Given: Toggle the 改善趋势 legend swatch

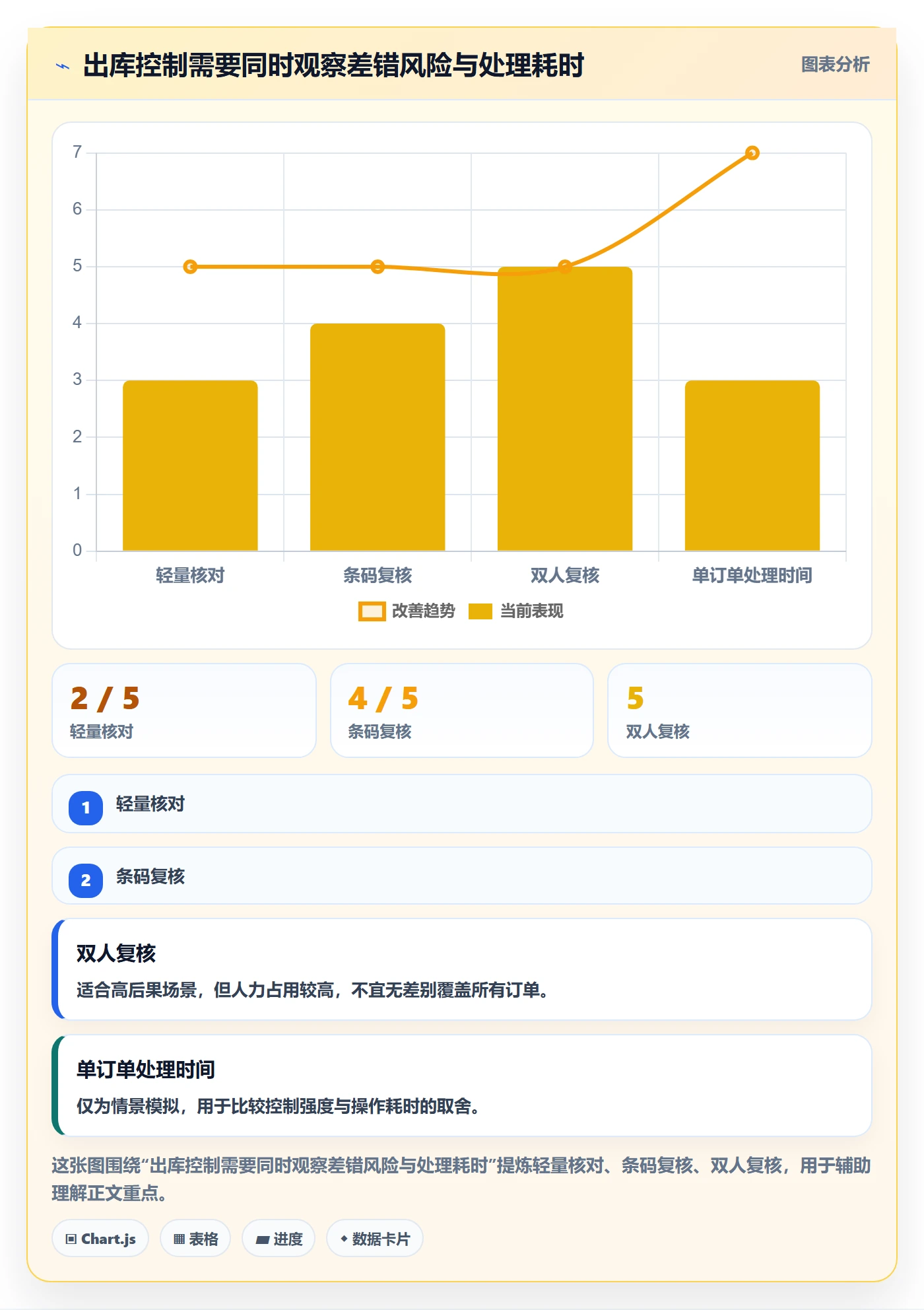Looking at the screenshot, I should [372, 611].
